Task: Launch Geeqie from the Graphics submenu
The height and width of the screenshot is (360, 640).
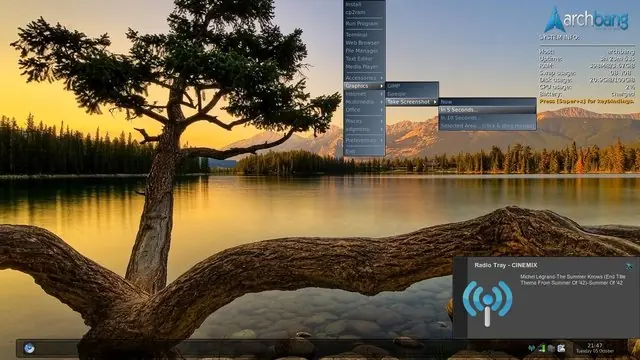Action: point(412,94)
